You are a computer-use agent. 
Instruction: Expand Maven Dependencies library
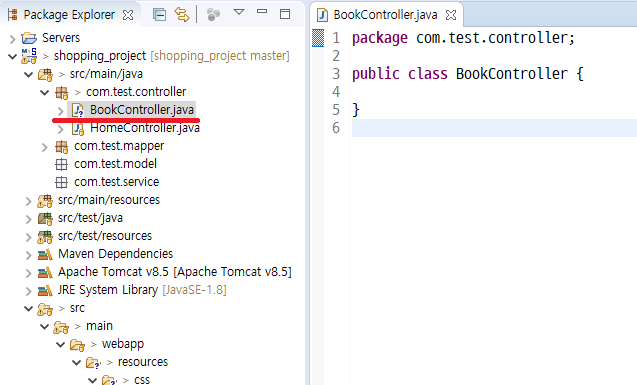tap(28, 255)
